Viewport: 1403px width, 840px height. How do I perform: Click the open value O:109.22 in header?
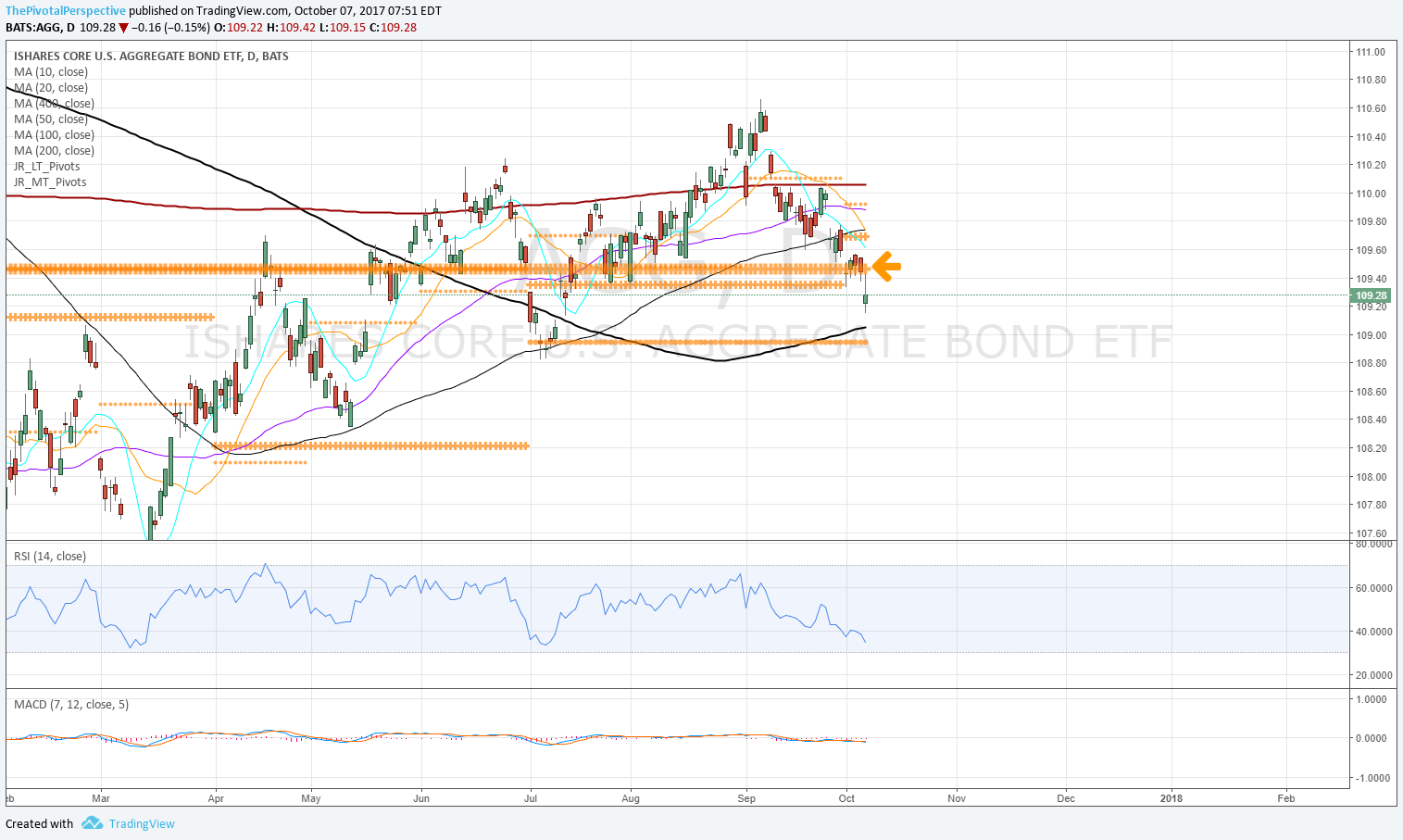tap(237, 27)
